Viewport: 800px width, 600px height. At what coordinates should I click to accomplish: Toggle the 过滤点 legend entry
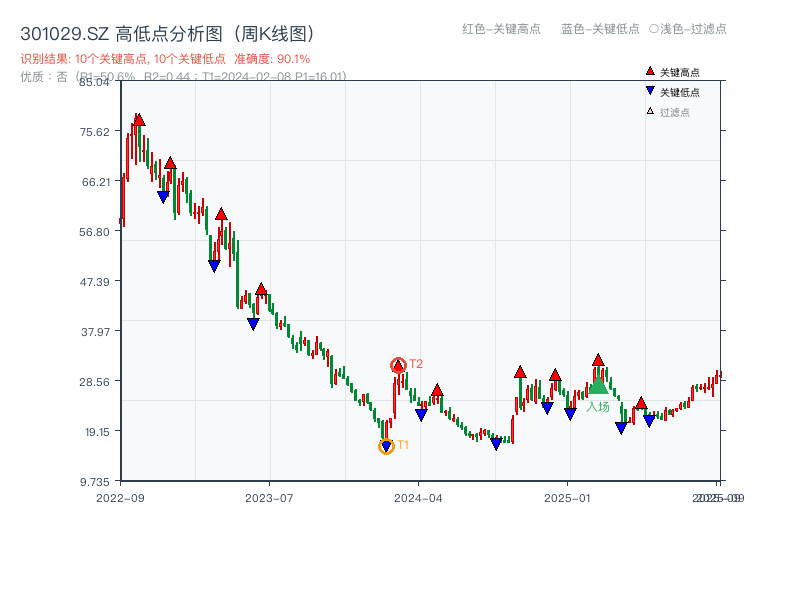[668, 112]
